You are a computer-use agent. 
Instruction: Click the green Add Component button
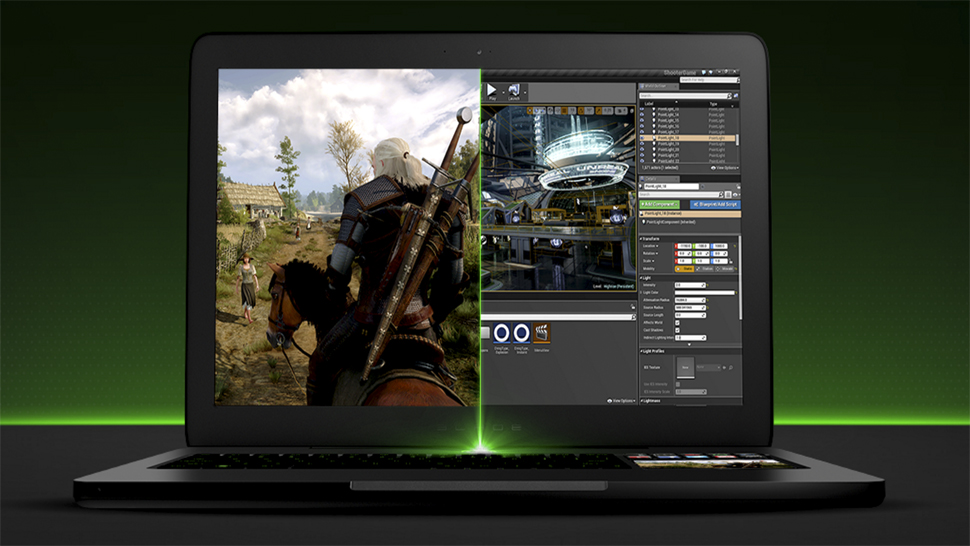coord(659,204)
